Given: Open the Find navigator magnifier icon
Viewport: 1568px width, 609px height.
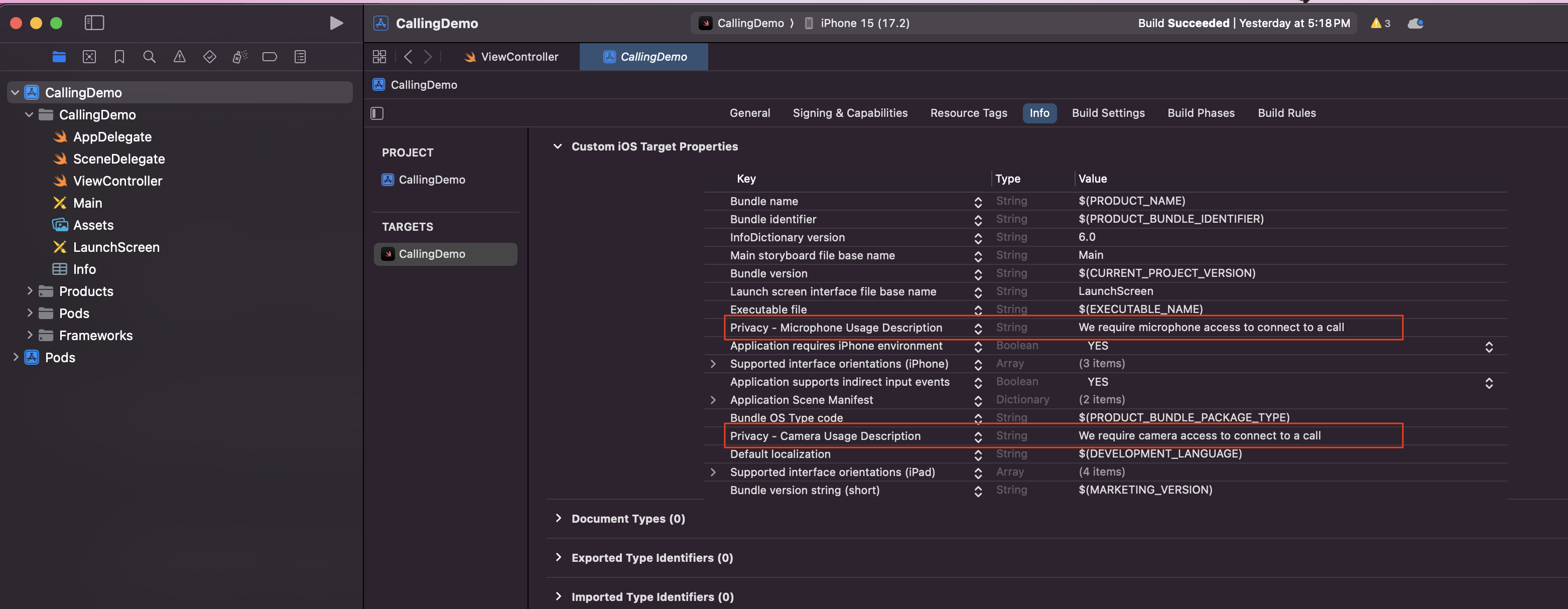Looking at the screenshot, I should click(x=149, y=57).
